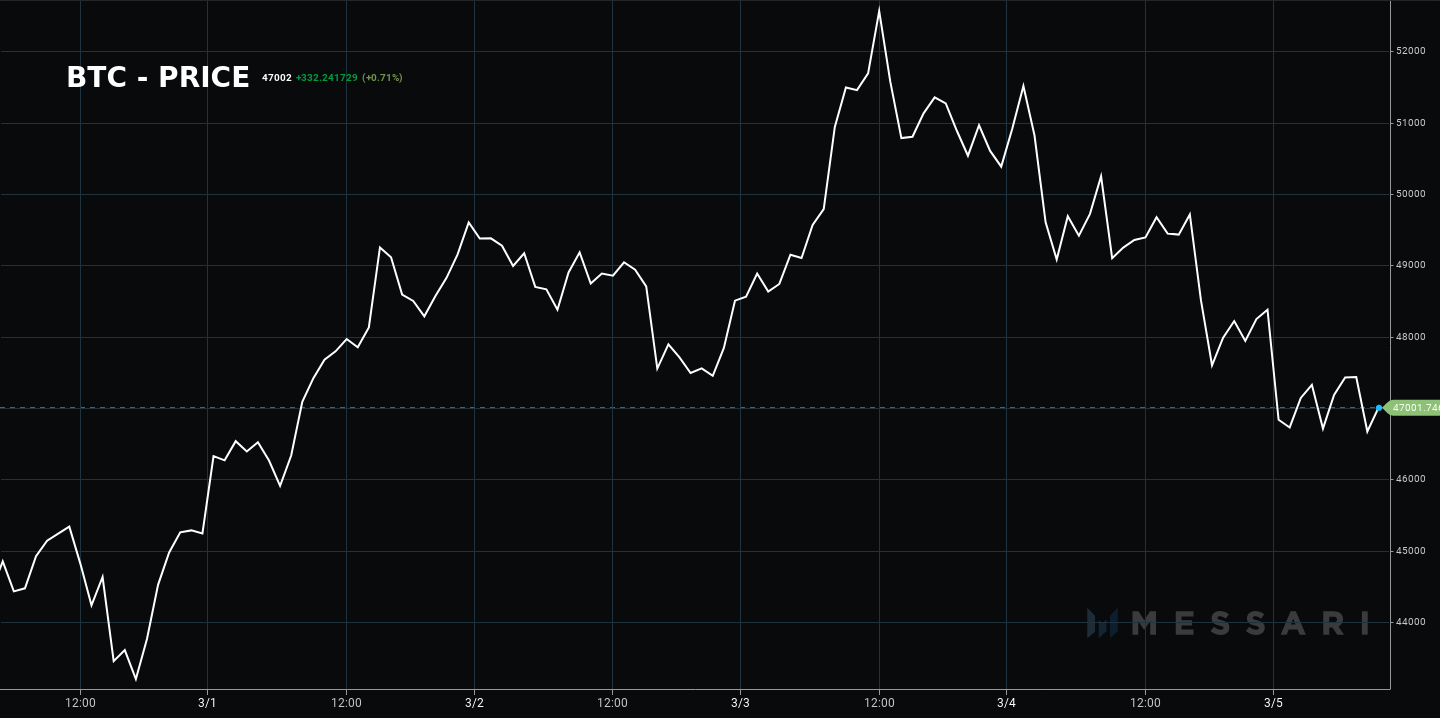
Task: Click the blue last-price dot on line
Action: tap(1379, 408)
